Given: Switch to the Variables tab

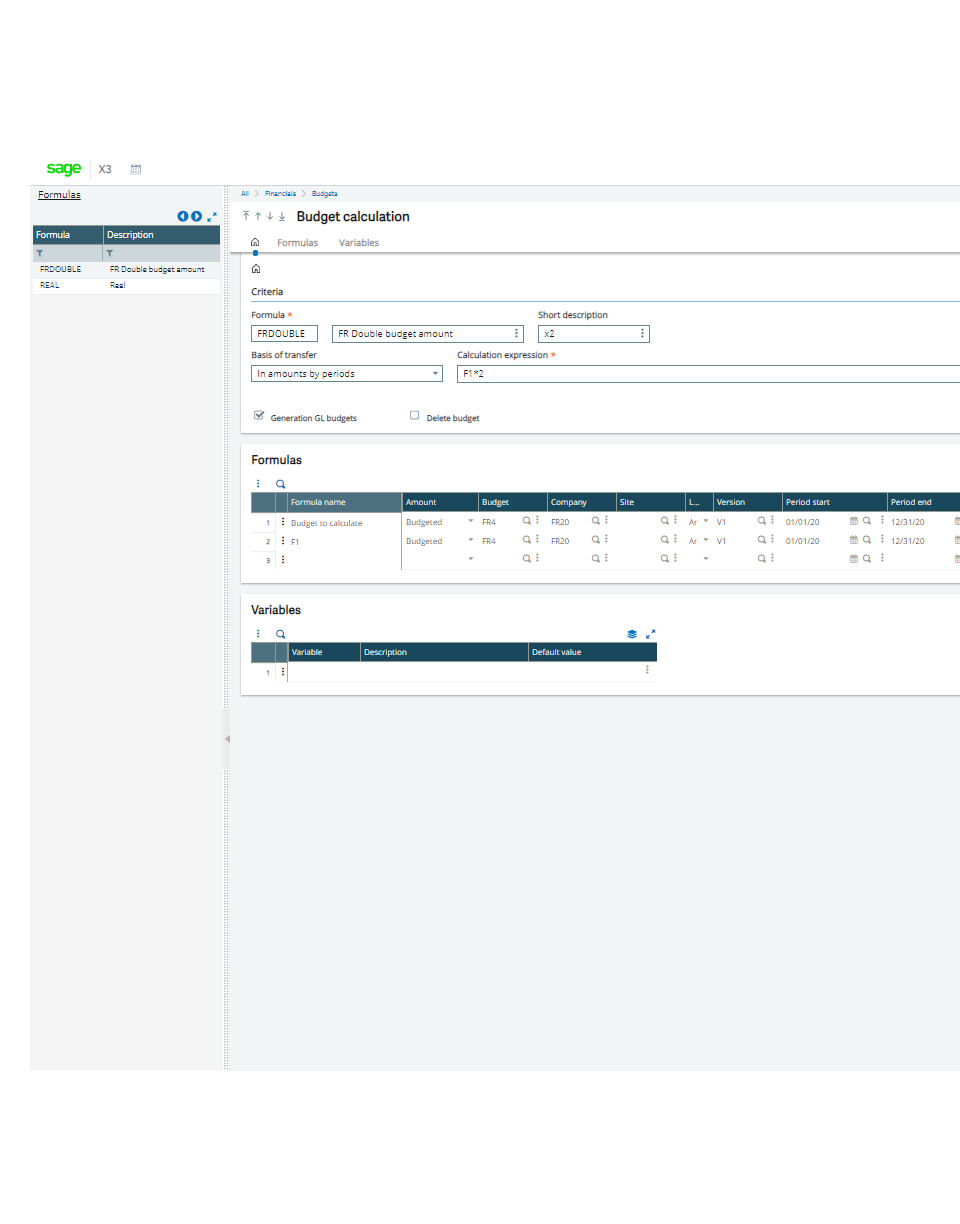Looking at the screenshot, I should (x=358, y=242).
